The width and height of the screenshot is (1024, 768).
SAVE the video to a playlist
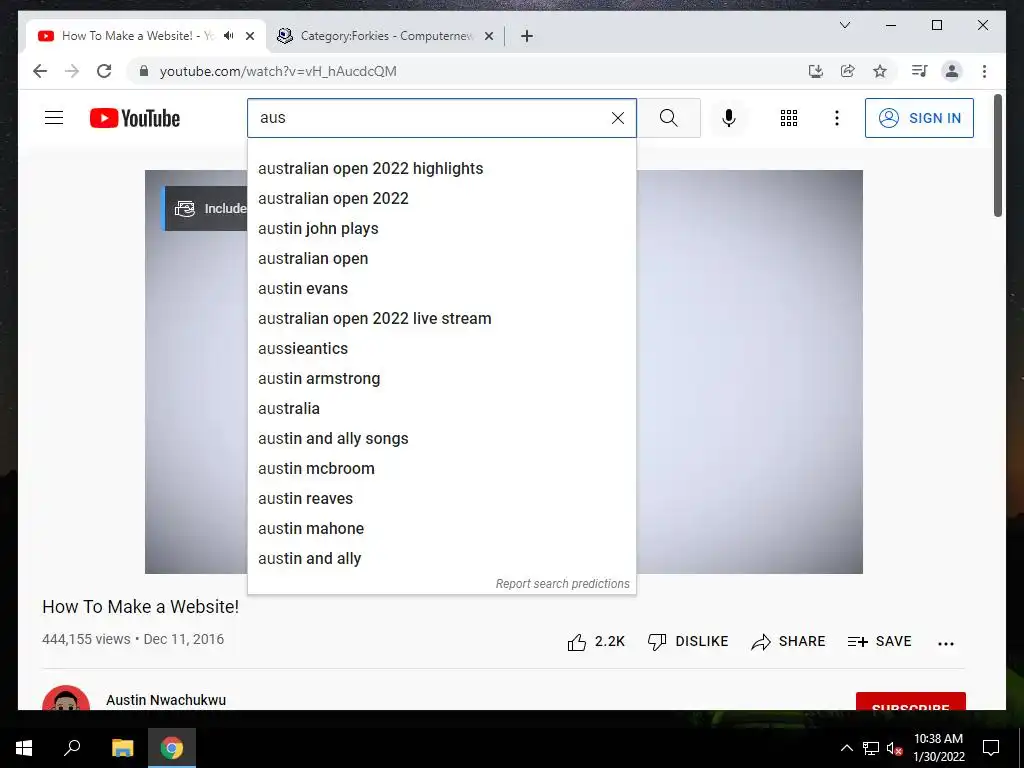pyautogui.click(x=879, y=642)
